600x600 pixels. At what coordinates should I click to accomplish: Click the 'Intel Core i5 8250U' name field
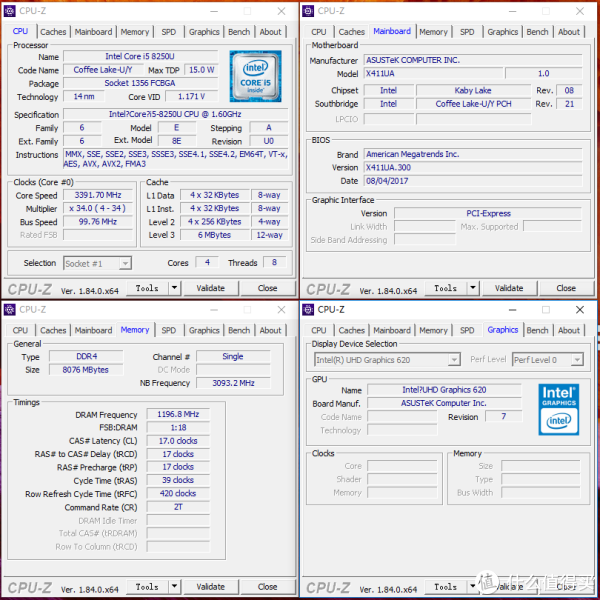(x=140, y=56)
